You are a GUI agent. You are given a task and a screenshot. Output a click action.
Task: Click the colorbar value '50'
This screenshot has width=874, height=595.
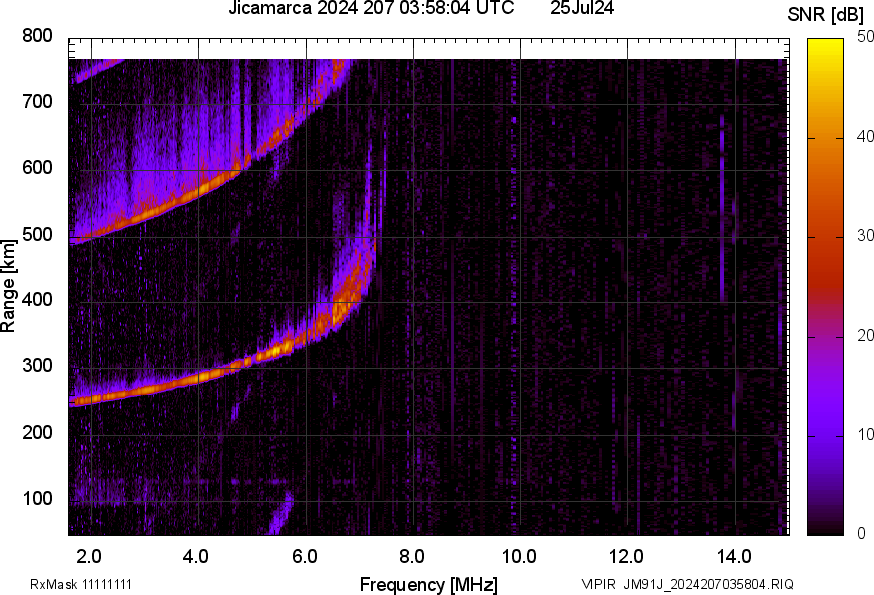(x=865, y=37)
